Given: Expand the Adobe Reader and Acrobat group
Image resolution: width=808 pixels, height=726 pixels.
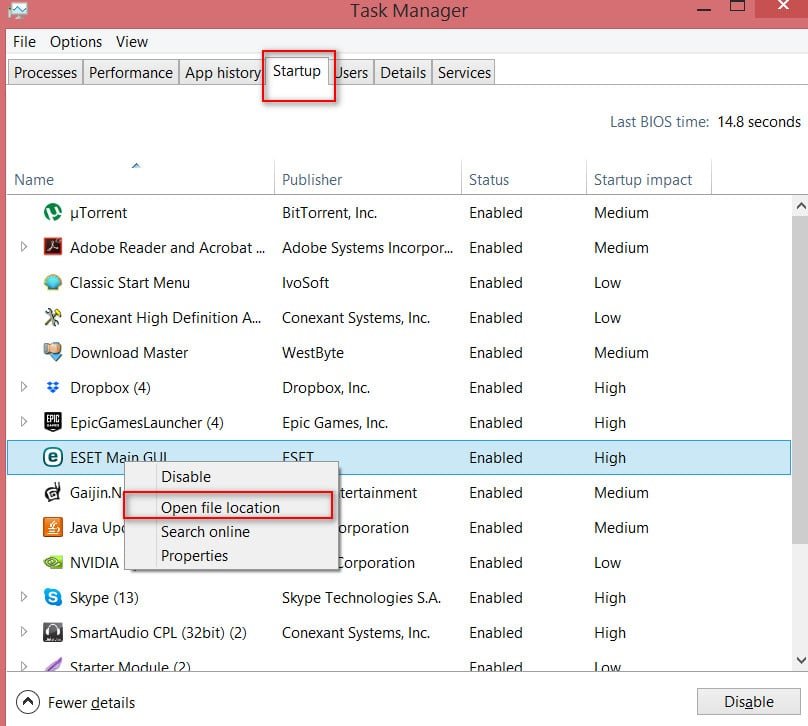Looking at the screenshot, I should click(x=24, y=247).
